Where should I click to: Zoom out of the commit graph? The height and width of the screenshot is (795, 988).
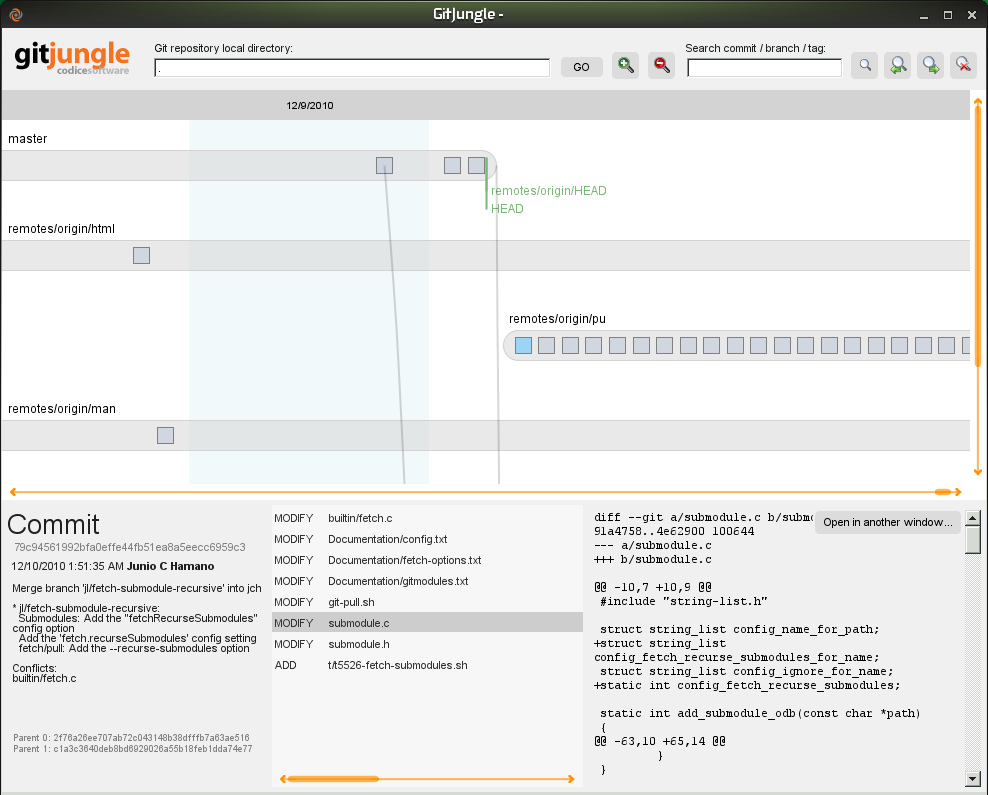[662, 66]
